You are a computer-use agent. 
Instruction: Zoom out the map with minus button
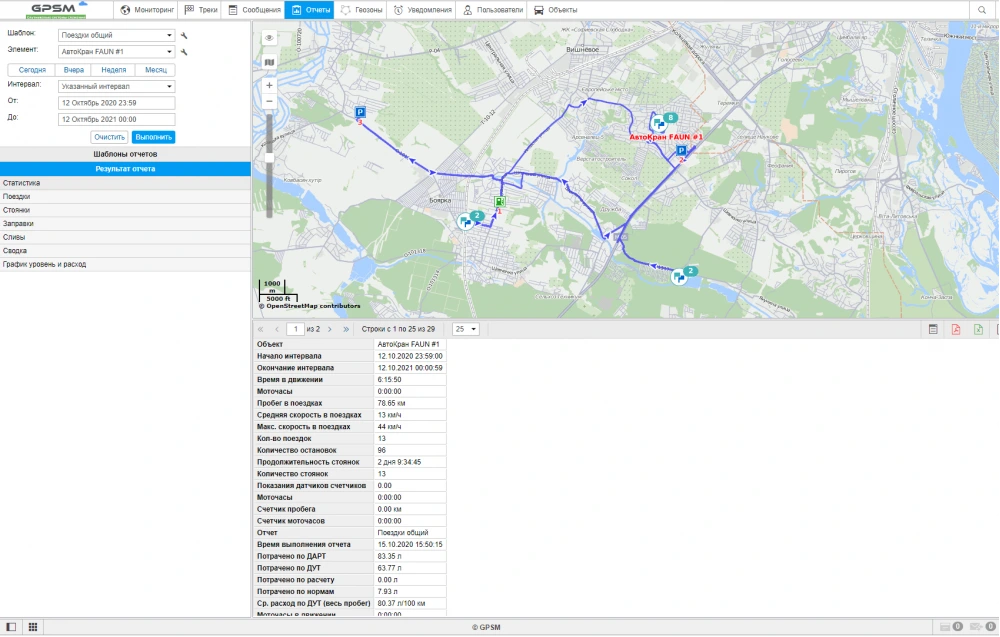[269, 102]
